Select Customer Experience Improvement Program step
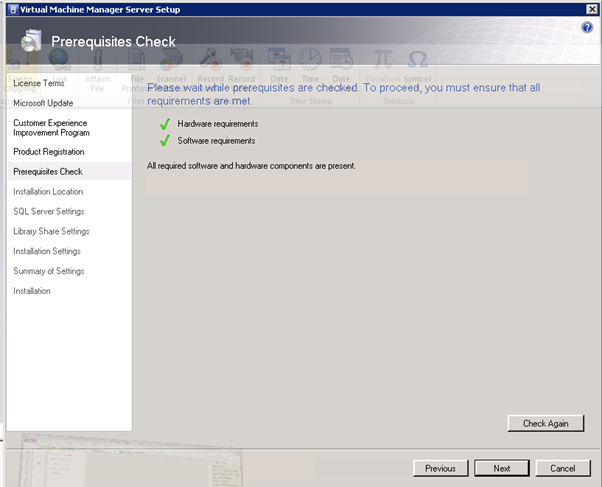The image size is (602, 487). (x=51, y=128)
